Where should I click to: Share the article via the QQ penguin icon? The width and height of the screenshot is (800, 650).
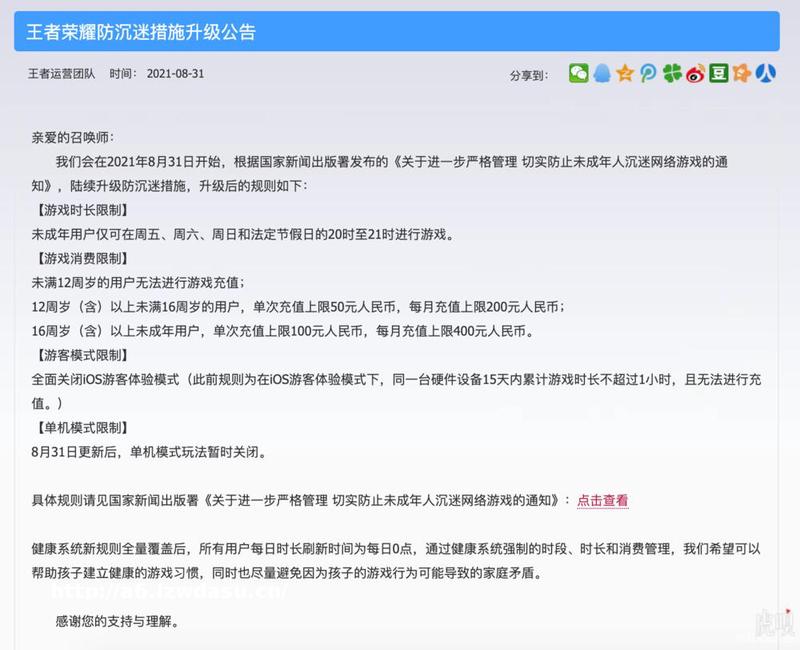tap(602, 73)
